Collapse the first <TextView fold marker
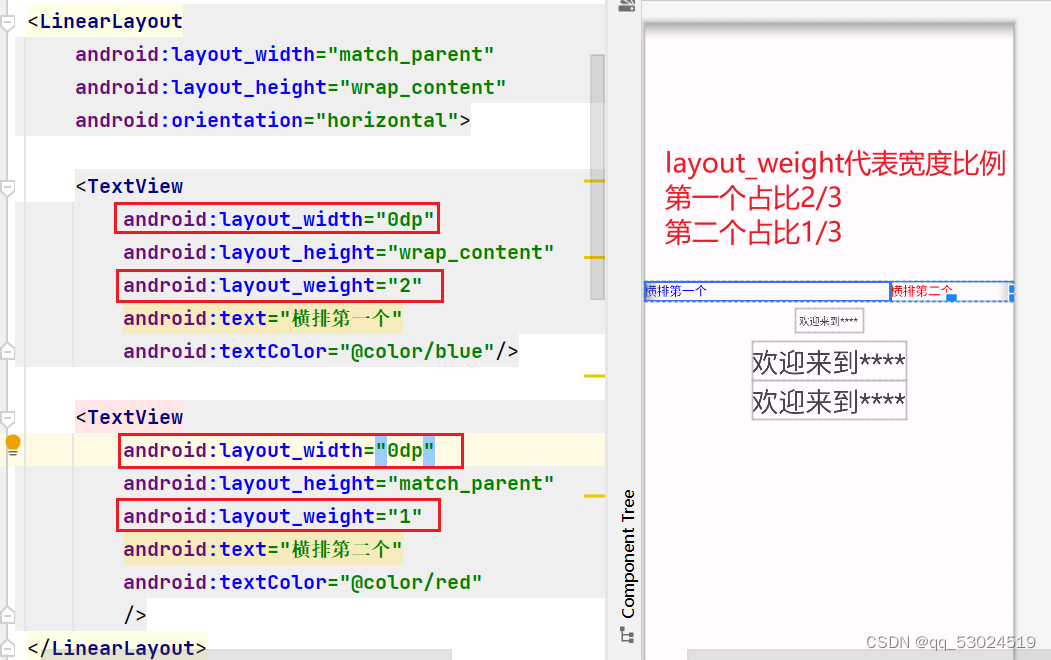Screen dimensions: 1051x660 [x=7, y=188]
